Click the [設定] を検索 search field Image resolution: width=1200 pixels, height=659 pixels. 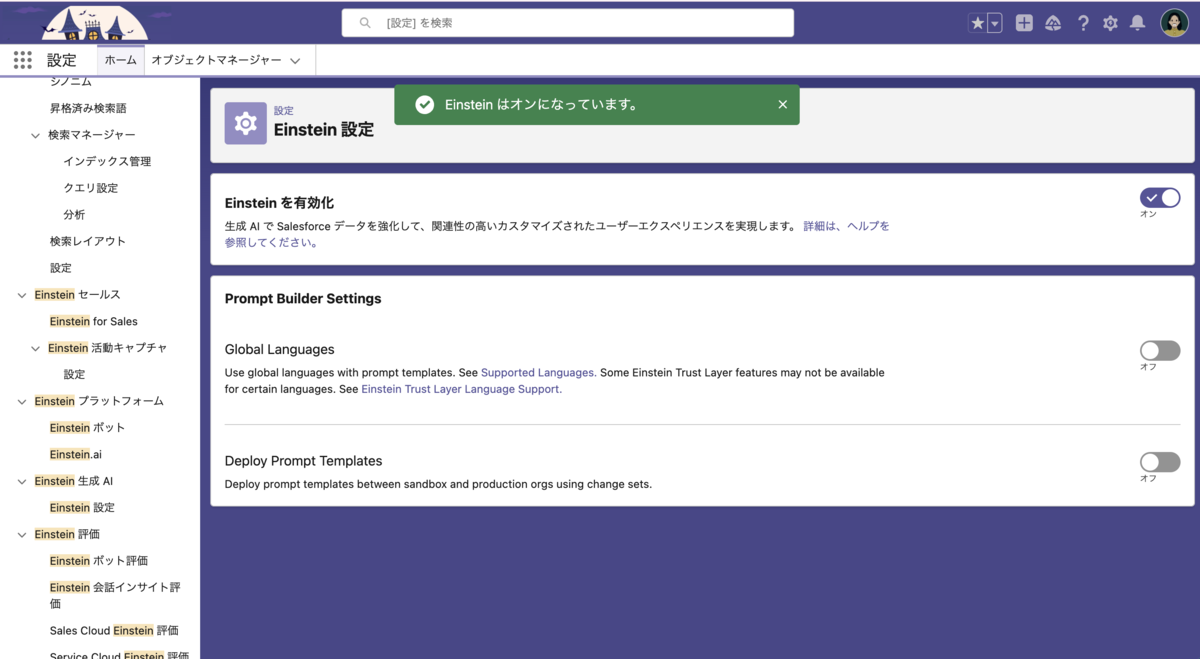pos(568,22)
